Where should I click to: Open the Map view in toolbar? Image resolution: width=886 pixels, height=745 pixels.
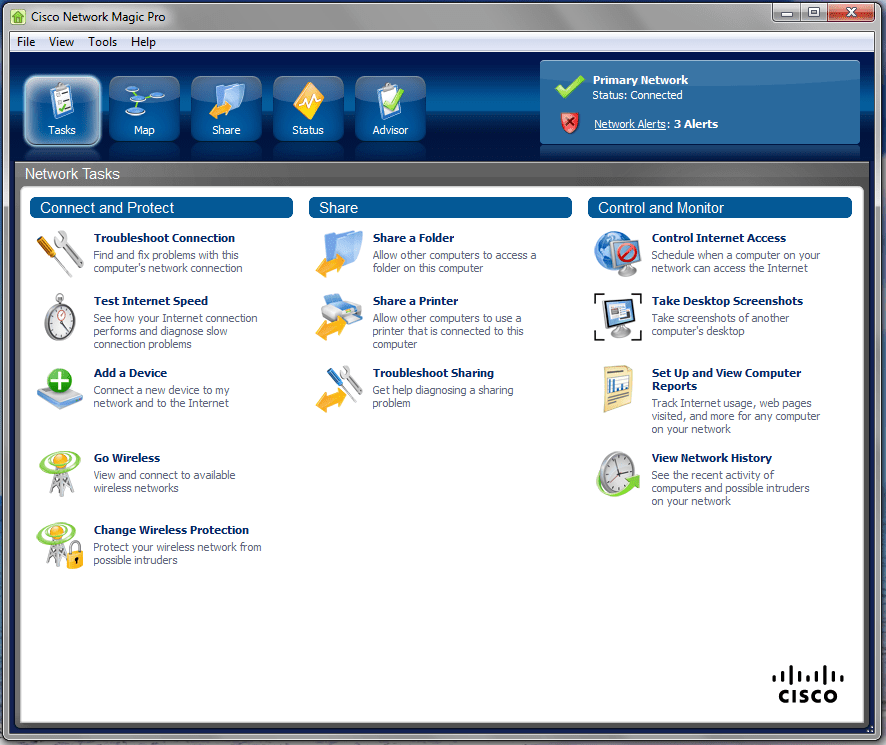pyautogui.click(x=144, y=109)
